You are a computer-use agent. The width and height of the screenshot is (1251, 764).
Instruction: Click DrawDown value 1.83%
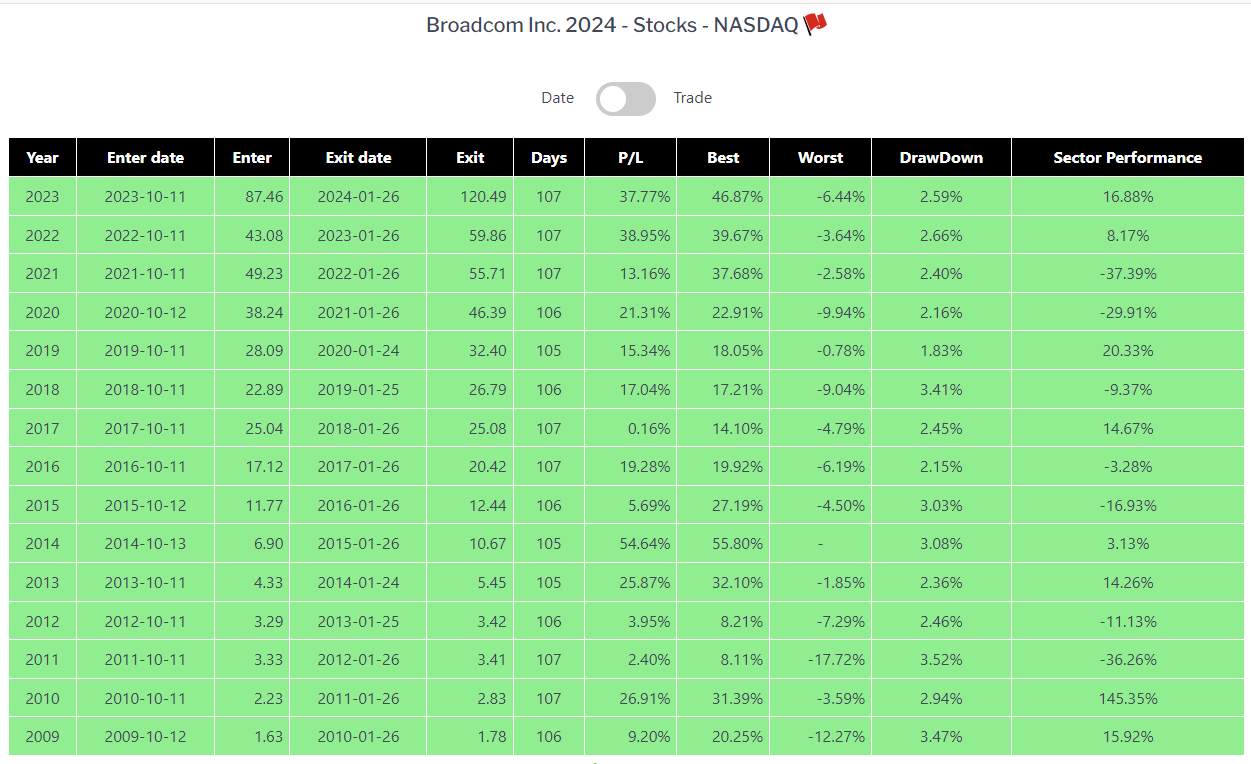[941, 351]
